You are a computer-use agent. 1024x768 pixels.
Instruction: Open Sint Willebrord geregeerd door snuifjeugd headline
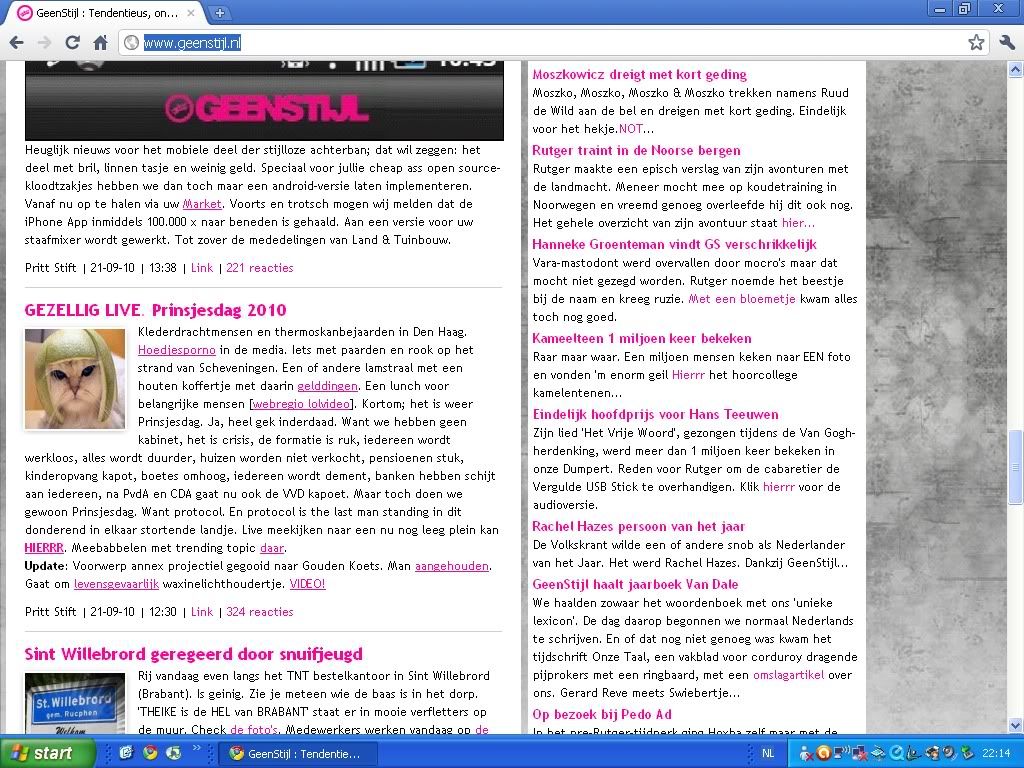click(x=193, y=654)
